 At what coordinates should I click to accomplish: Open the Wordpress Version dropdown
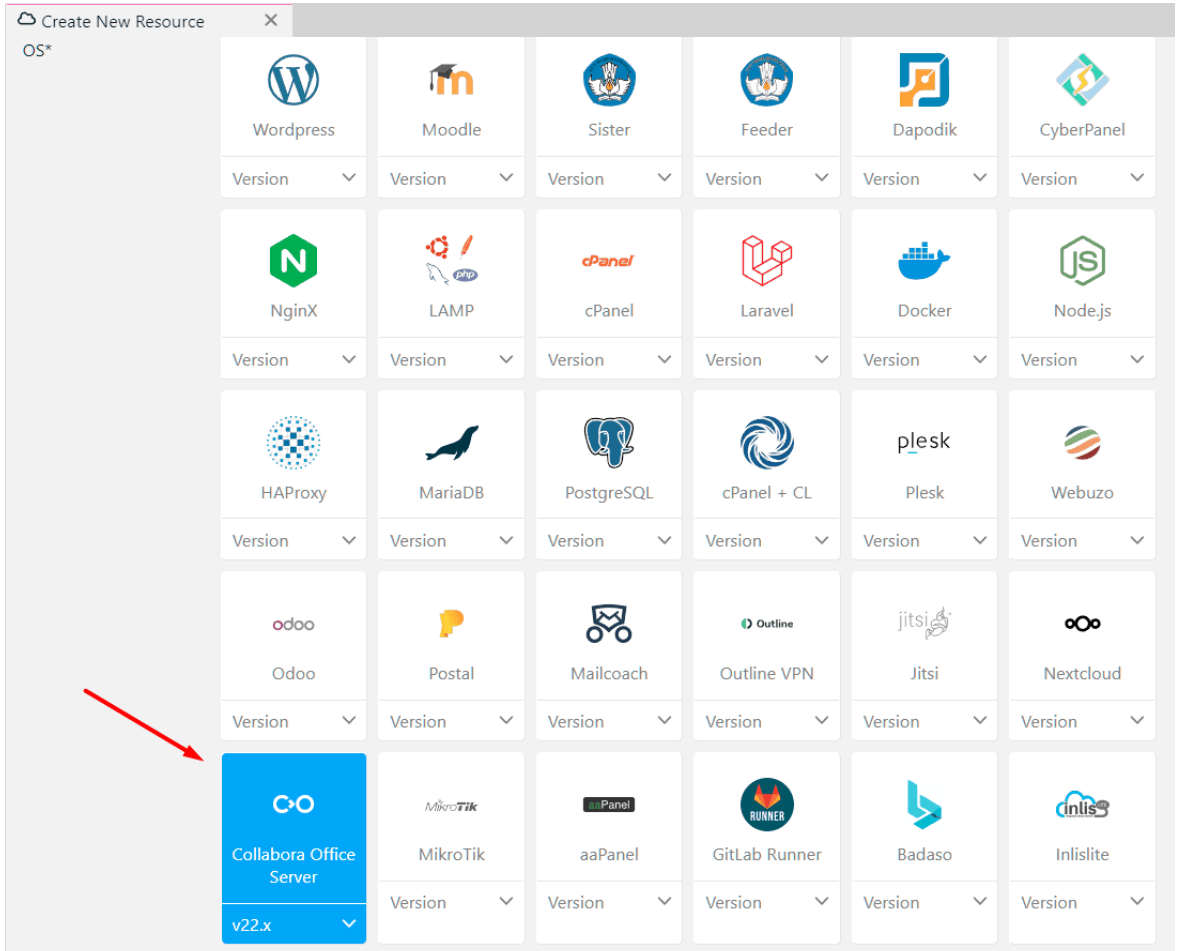click(293, 177)
